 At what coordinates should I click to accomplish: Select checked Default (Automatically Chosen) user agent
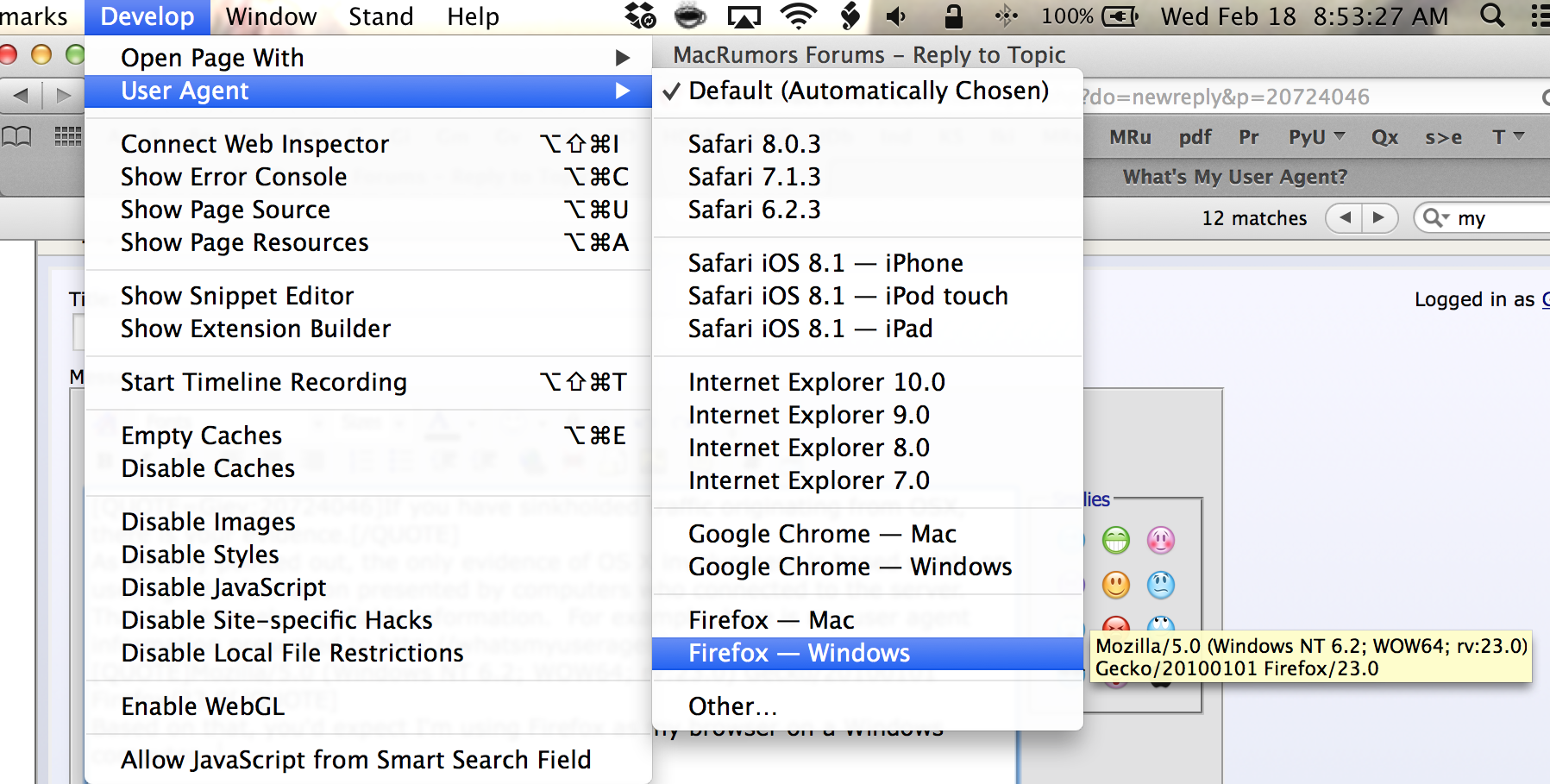[x=868, y=91]
